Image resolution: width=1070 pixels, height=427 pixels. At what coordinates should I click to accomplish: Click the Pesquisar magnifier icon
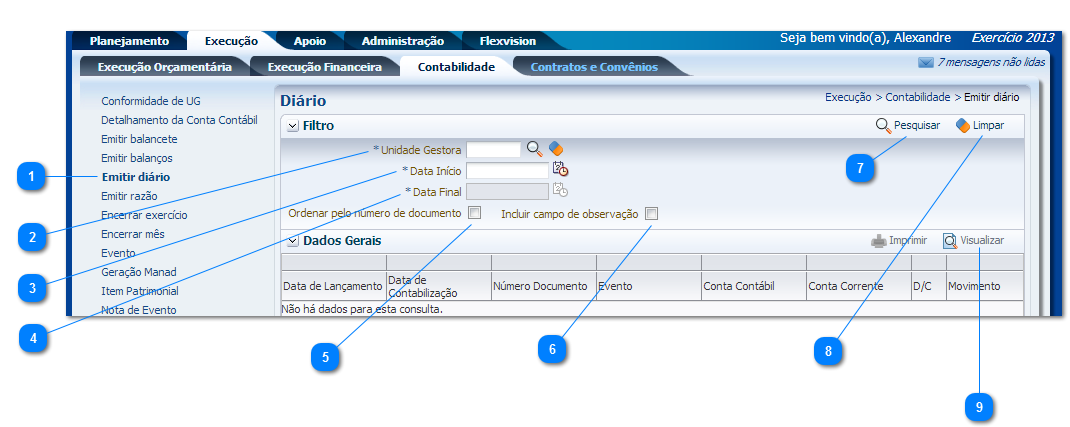click(x=883, y=126)
